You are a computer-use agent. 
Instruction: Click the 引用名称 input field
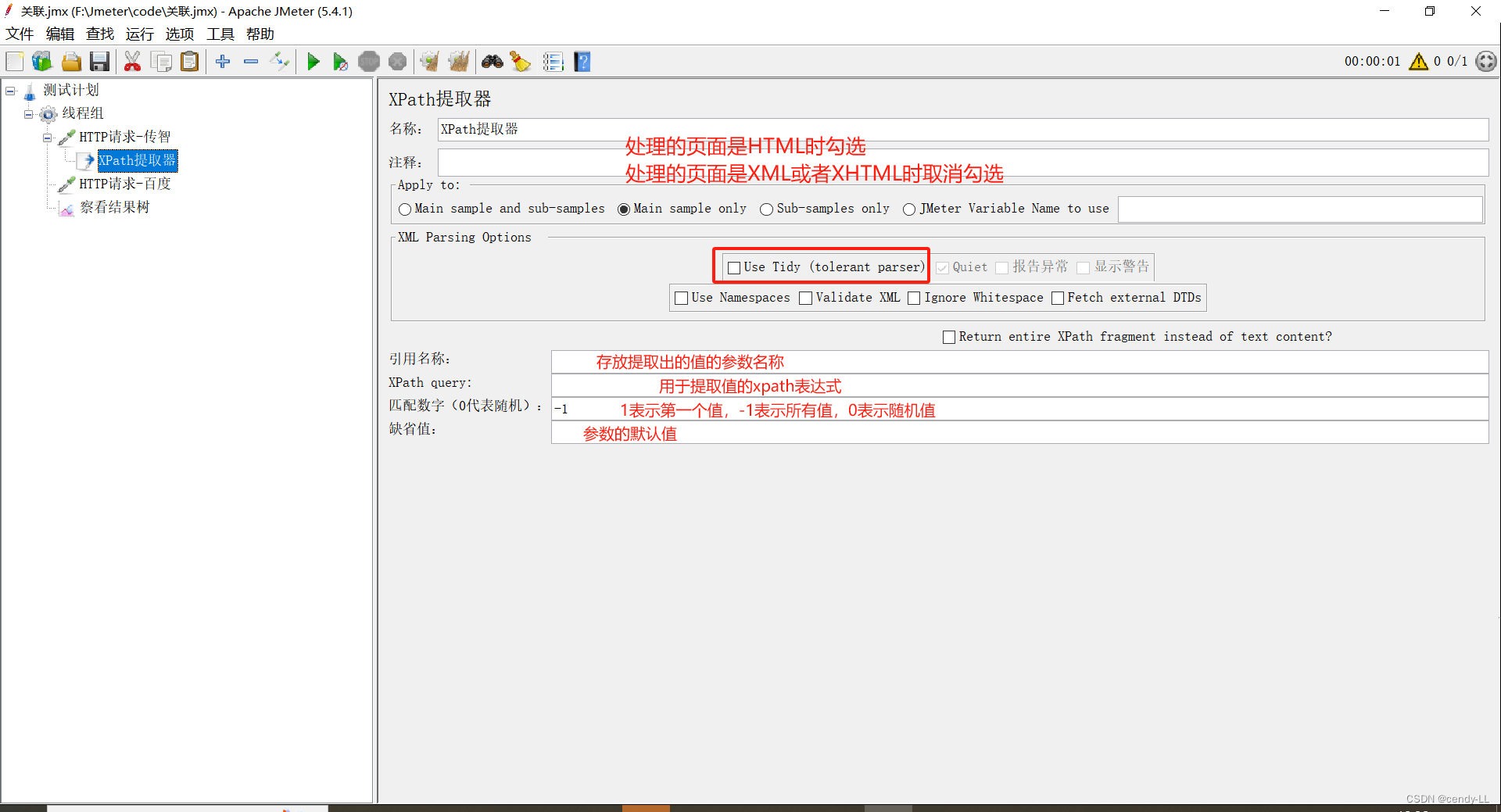1019,362
